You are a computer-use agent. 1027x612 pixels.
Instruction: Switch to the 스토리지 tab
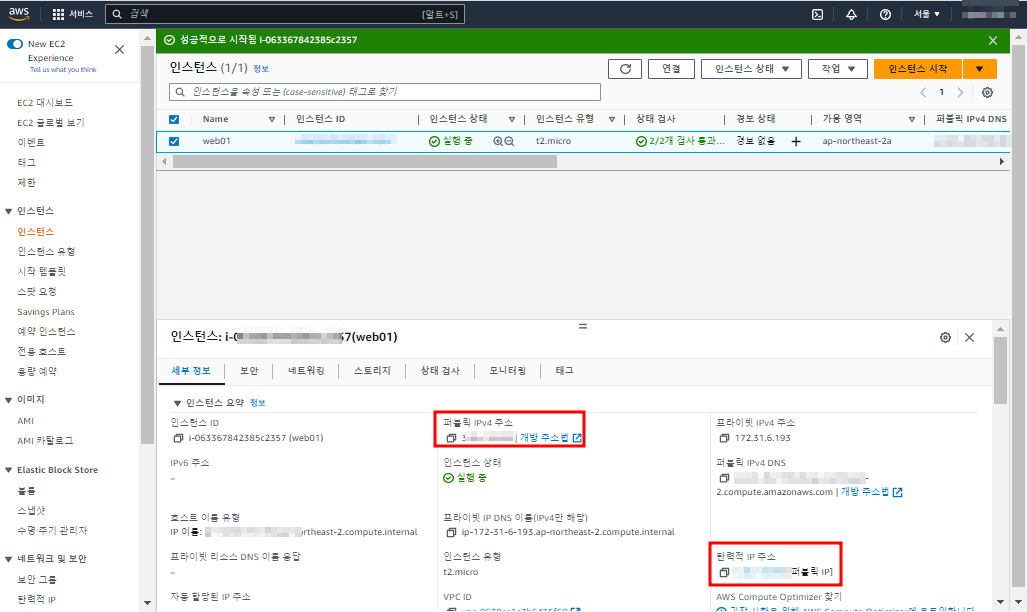pyautogui.click(x=372, y=371)
